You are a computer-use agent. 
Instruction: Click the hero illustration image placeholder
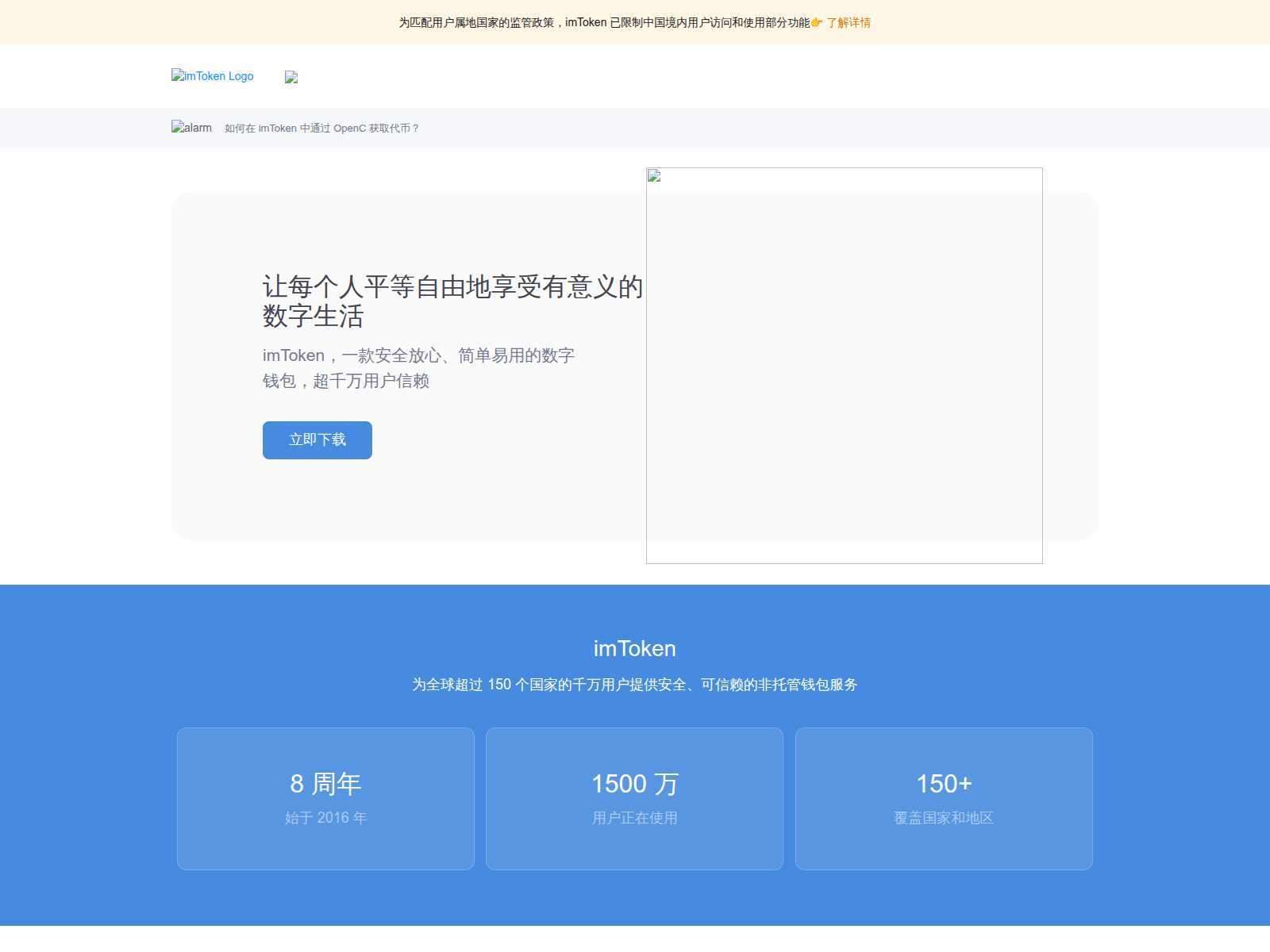845,365
